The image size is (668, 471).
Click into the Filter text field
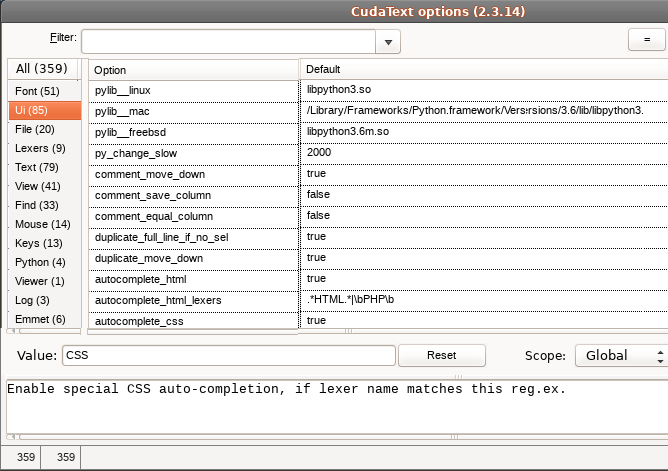tap(229, 42)
